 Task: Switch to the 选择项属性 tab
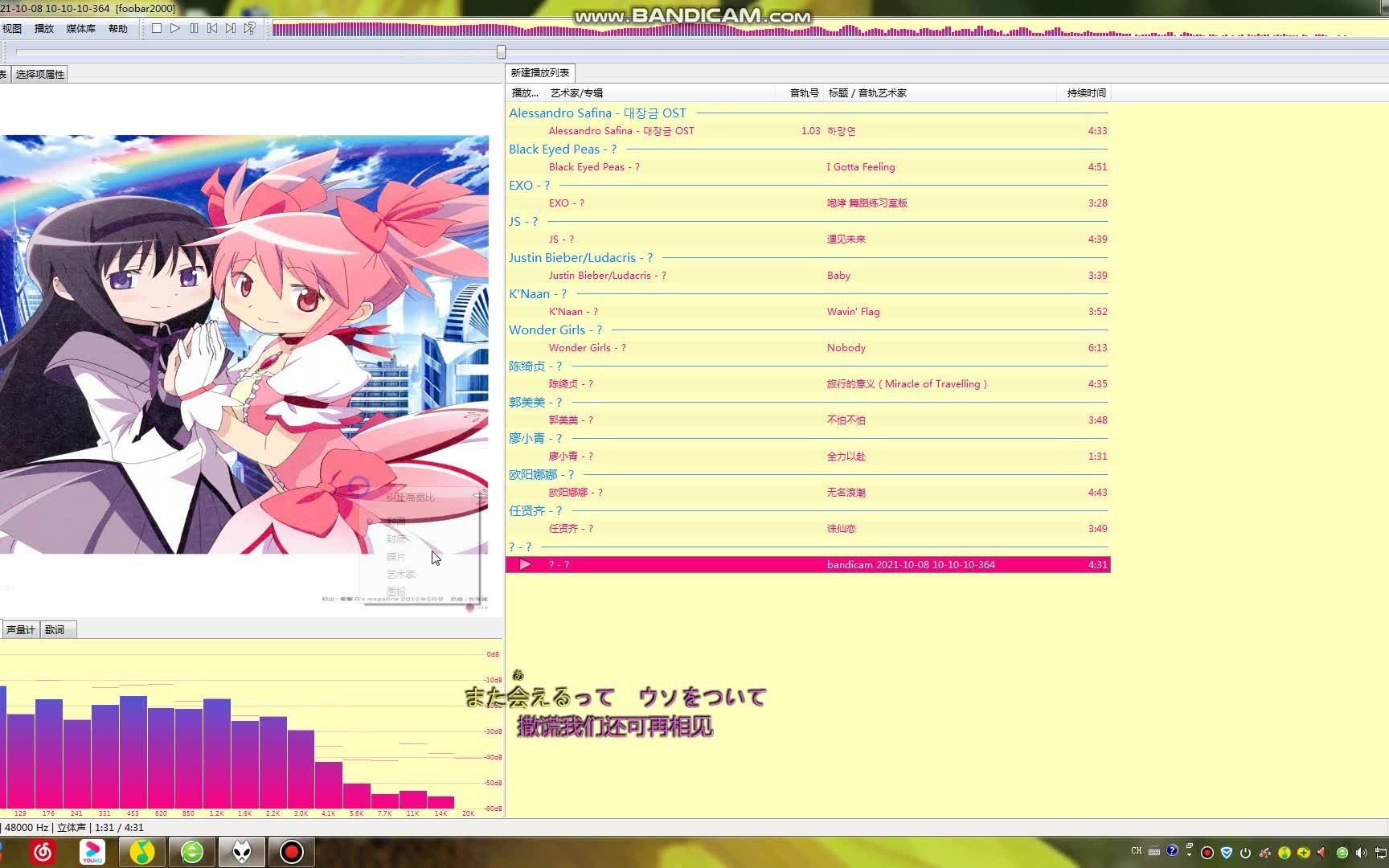point(39,74)
